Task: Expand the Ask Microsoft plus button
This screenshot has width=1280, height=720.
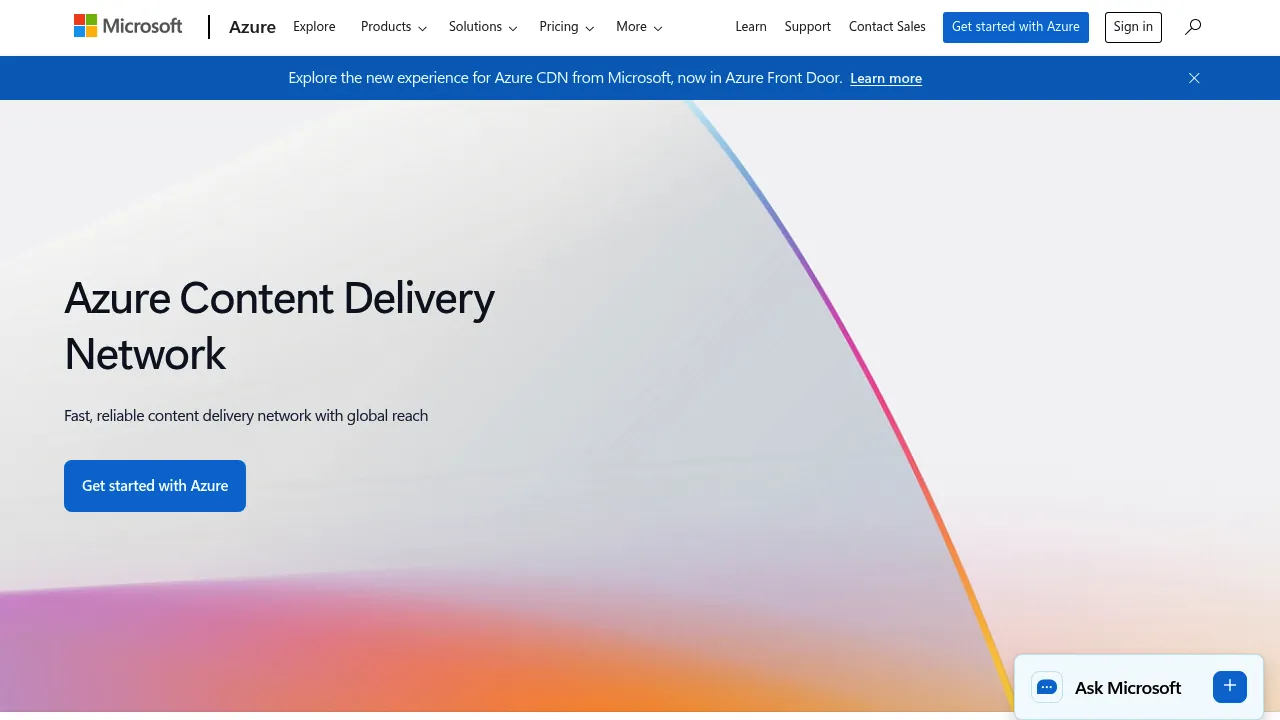Action: [x=1230, y=686]
